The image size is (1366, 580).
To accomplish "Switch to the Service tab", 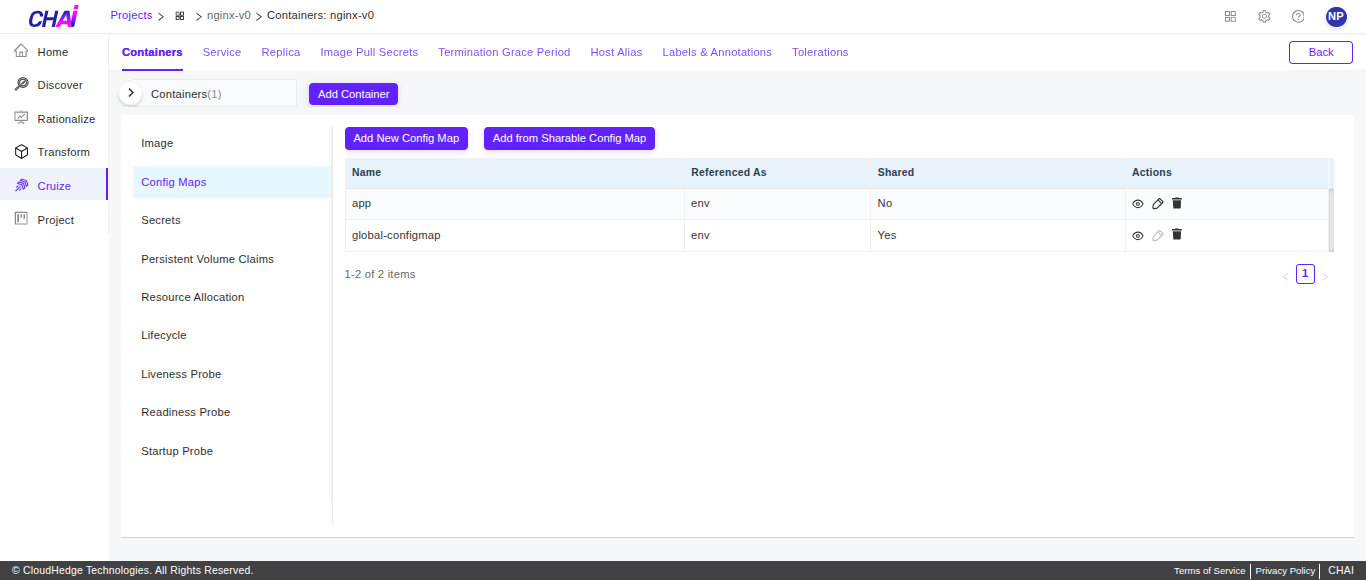I will click(x=222, y=52).
